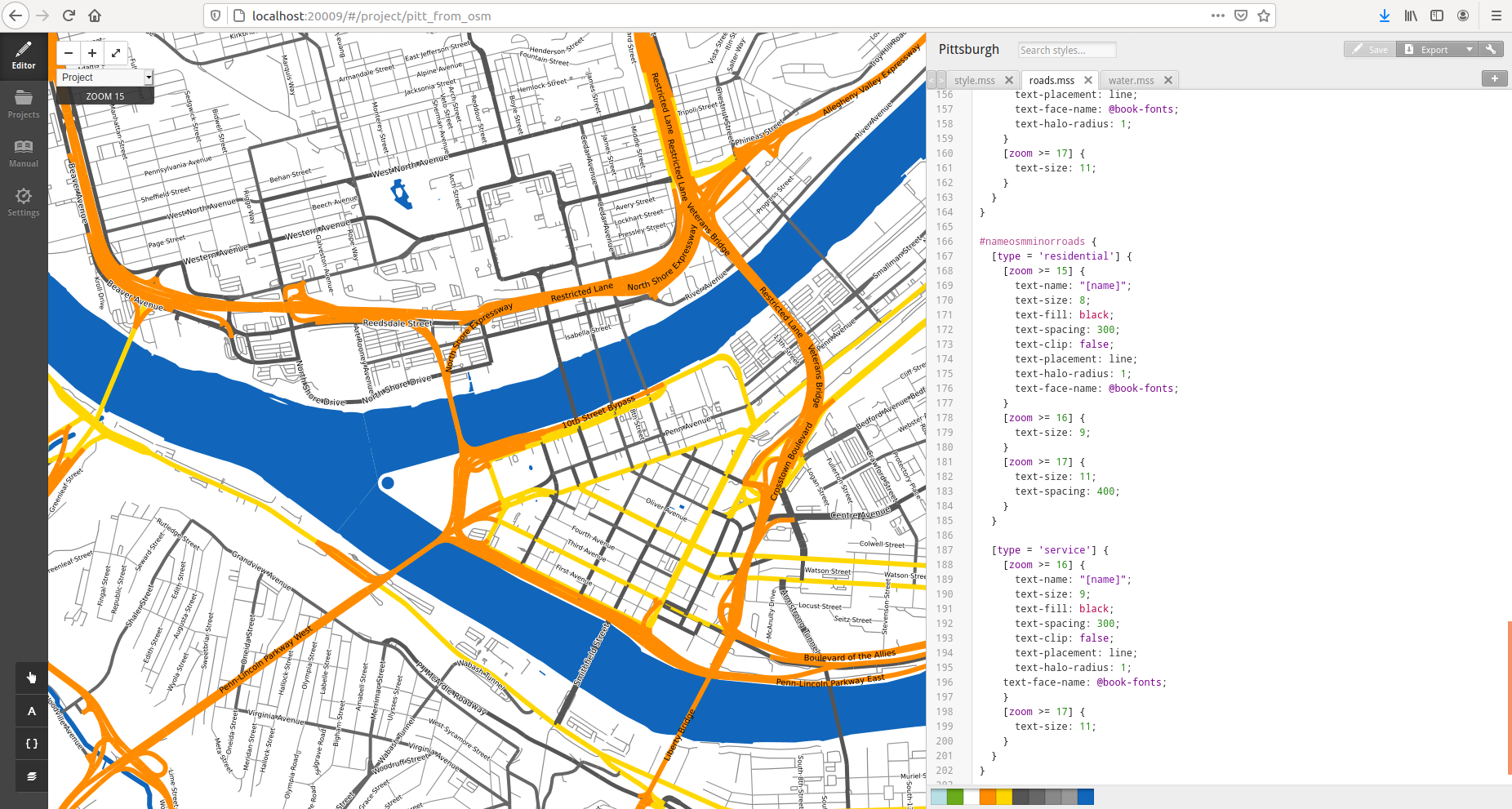Toggle the browser sidebar view

(x=1437, y=16)
